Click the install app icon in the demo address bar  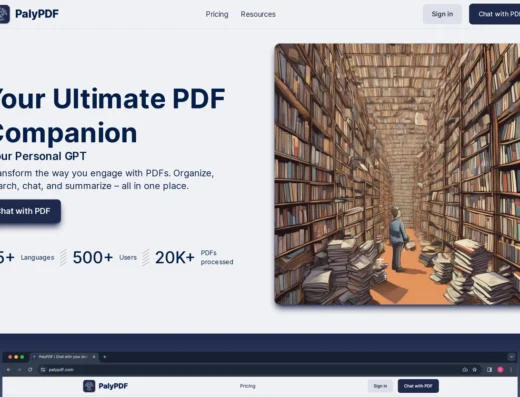pyautogui.click(x=465, y=370)
